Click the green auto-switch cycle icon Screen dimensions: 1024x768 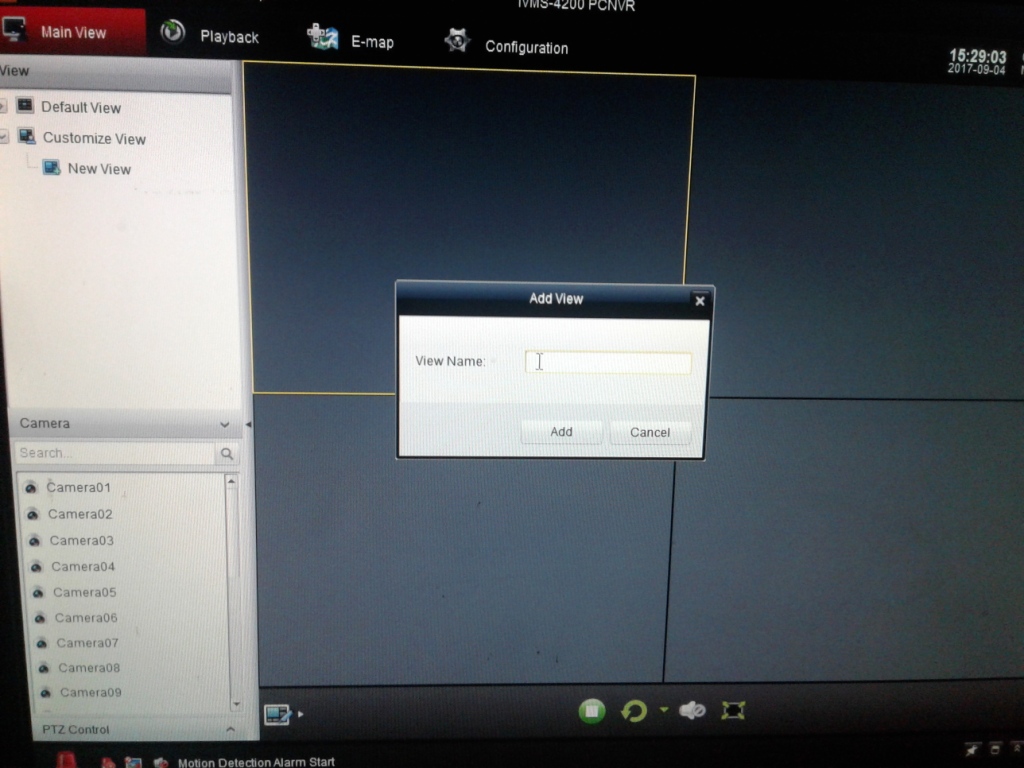click(634, 711)
